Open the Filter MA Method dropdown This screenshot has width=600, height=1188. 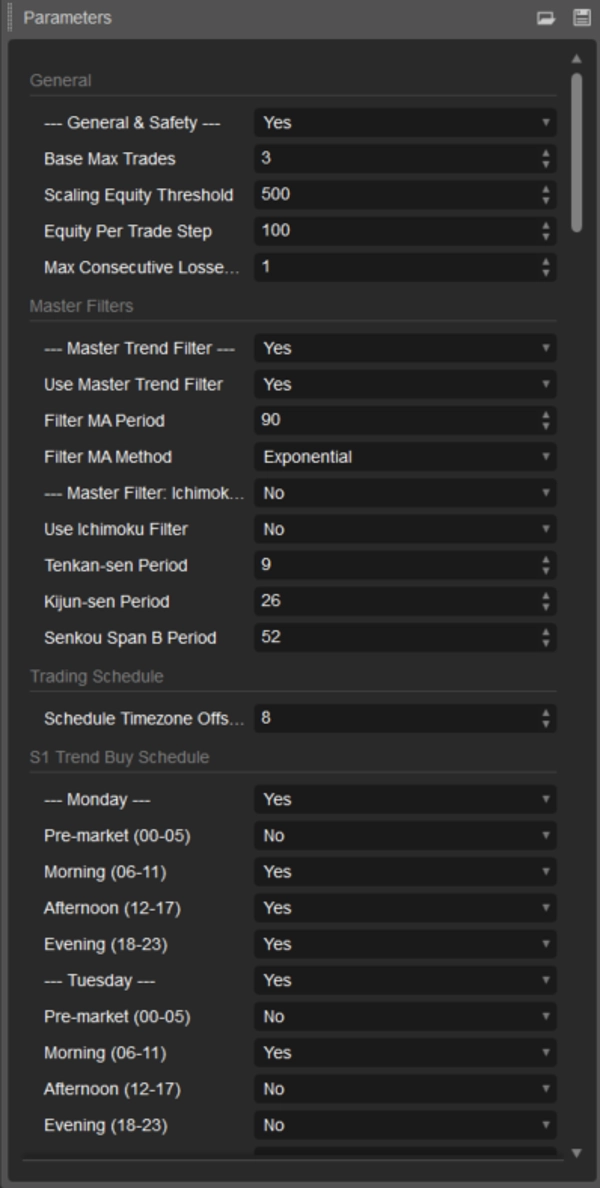click(404, 456)
